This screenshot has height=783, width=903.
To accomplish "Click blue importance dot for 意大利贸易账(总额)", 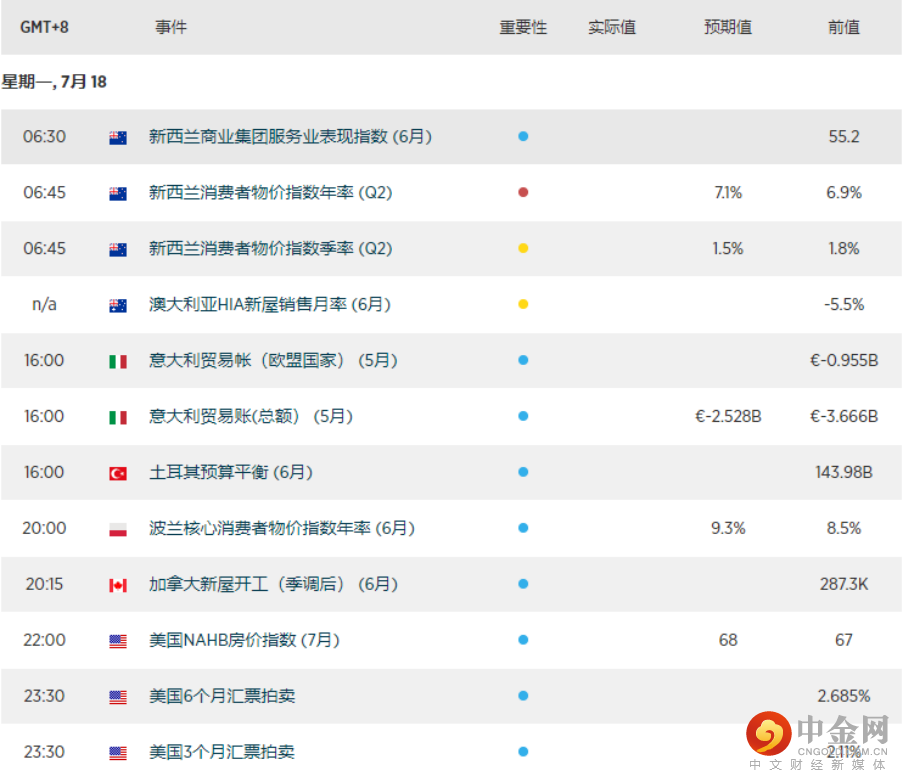I will coord(523,416).
